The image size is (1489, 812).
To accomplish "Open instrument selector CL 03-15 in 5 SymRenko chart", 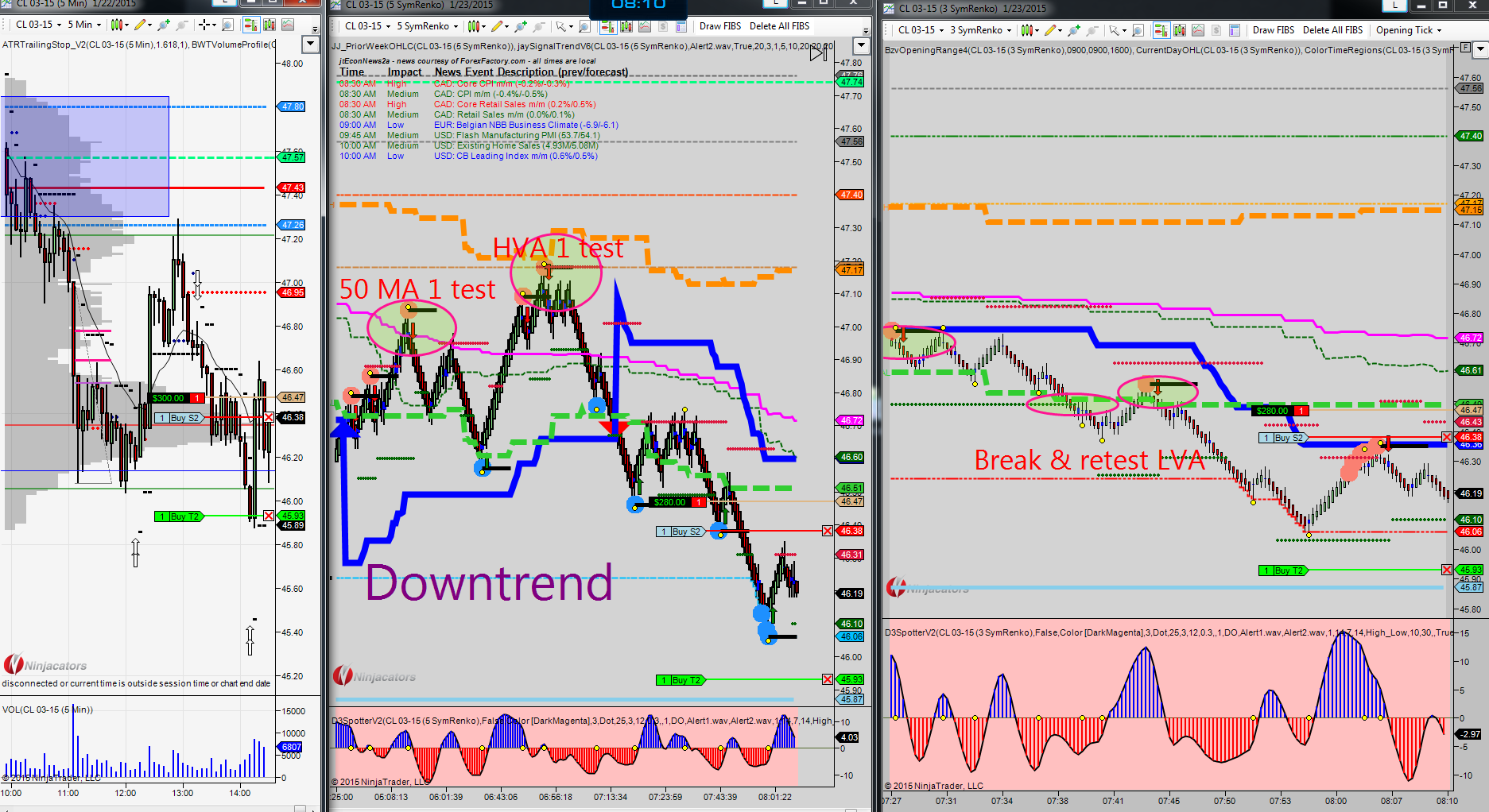I will click(367, 26).
